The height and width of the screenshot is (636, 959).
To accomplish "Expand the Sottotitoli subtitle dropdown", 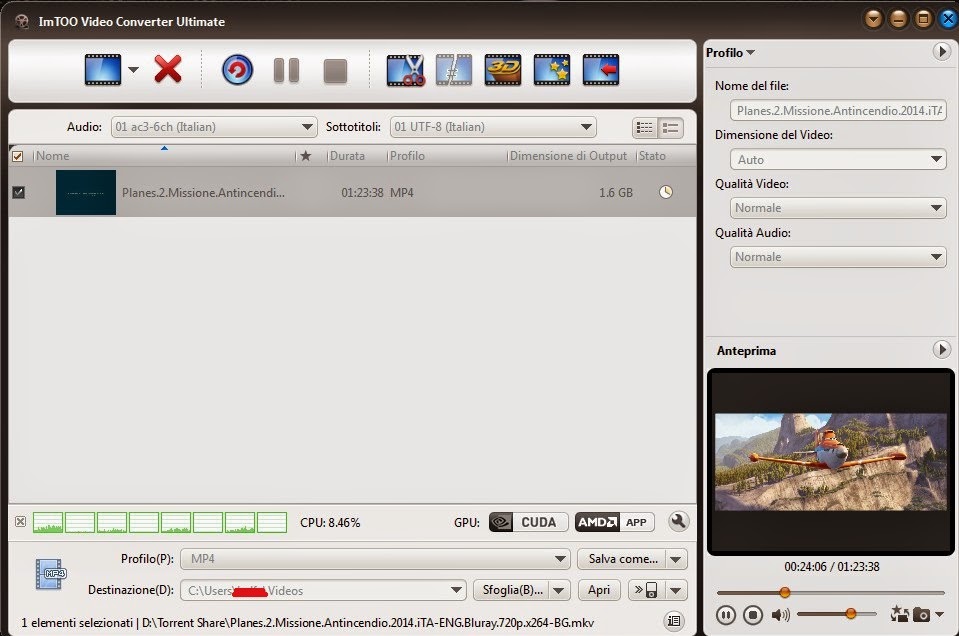I will 493,127.
